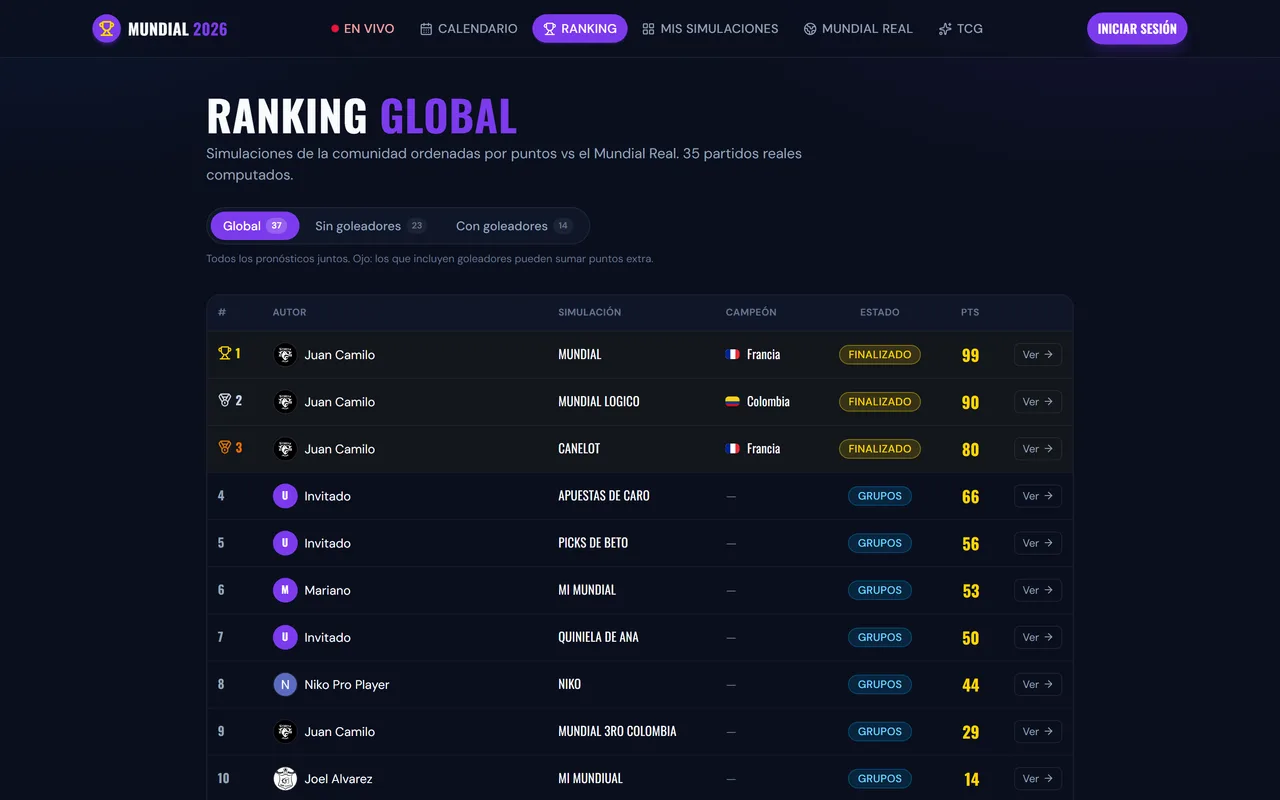1280x800 pixels.
Task: Click Juan Camilo's avatar in the CANELOT row
Action: point(285,449)
